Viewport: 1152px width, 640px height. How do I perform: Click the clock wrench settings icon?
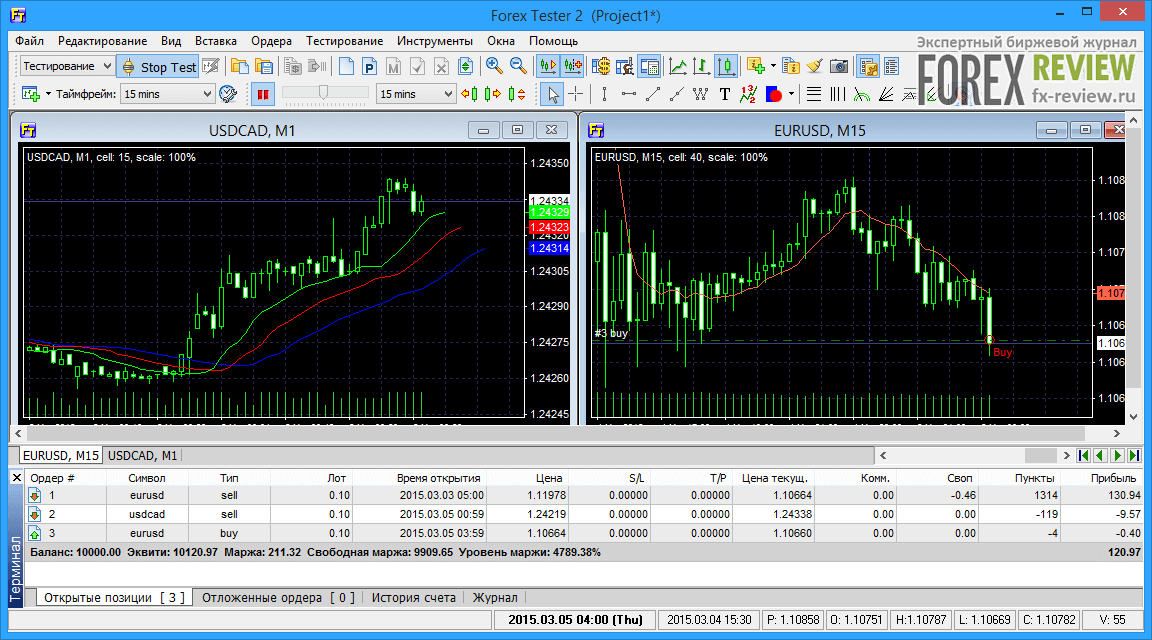click(228, 94)
